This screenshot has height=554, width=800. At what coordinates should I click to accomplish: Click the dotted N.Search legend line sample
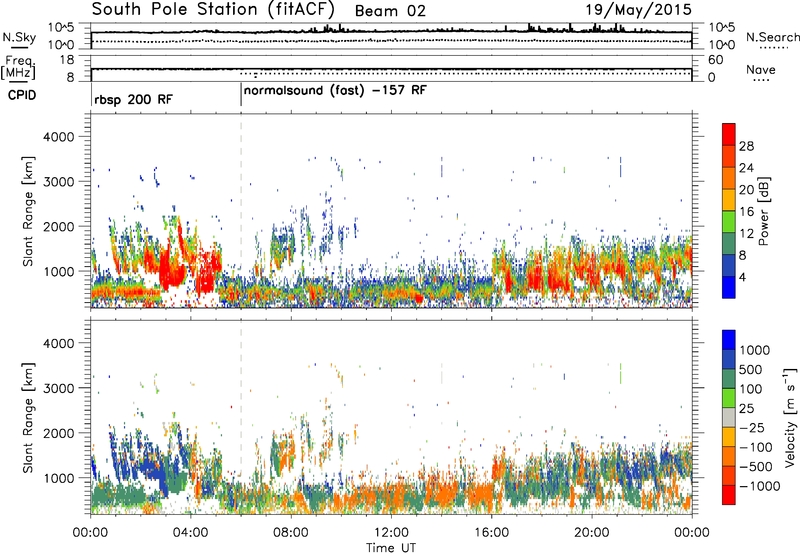point(774,48)
